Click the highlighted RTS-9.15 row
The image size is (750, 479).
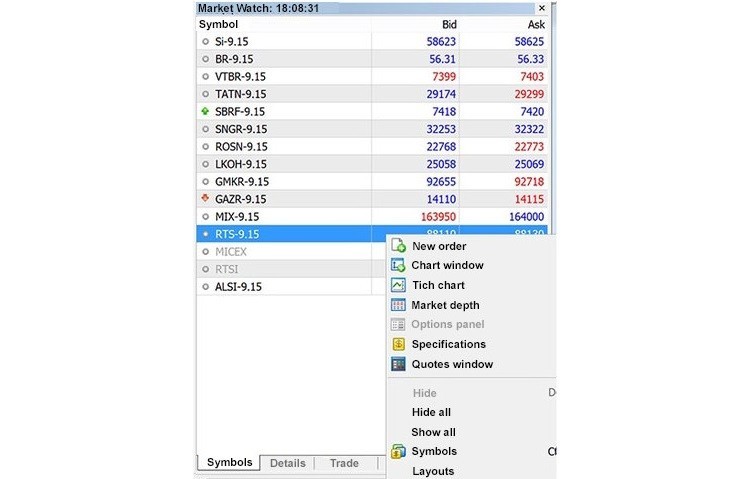(372, 234)
